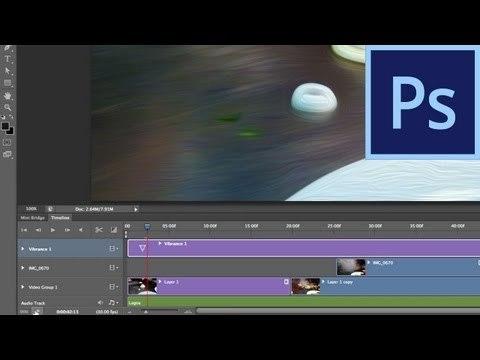Select the IMG_0670 track label

click(x=39, y=268)
